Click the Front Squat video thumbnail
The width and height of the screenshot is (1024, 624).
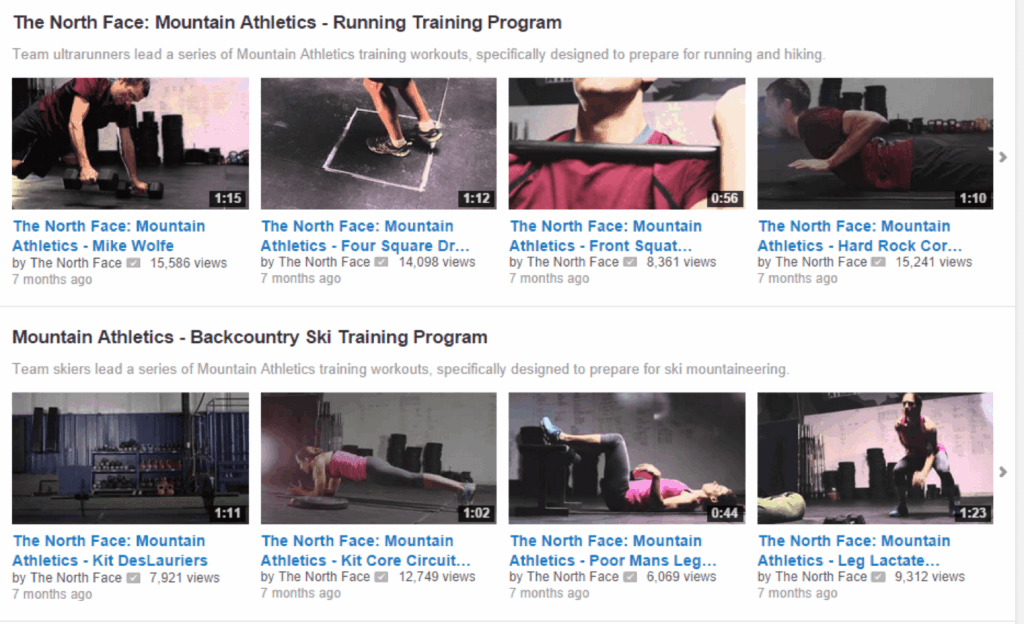[x=627, y=144]
